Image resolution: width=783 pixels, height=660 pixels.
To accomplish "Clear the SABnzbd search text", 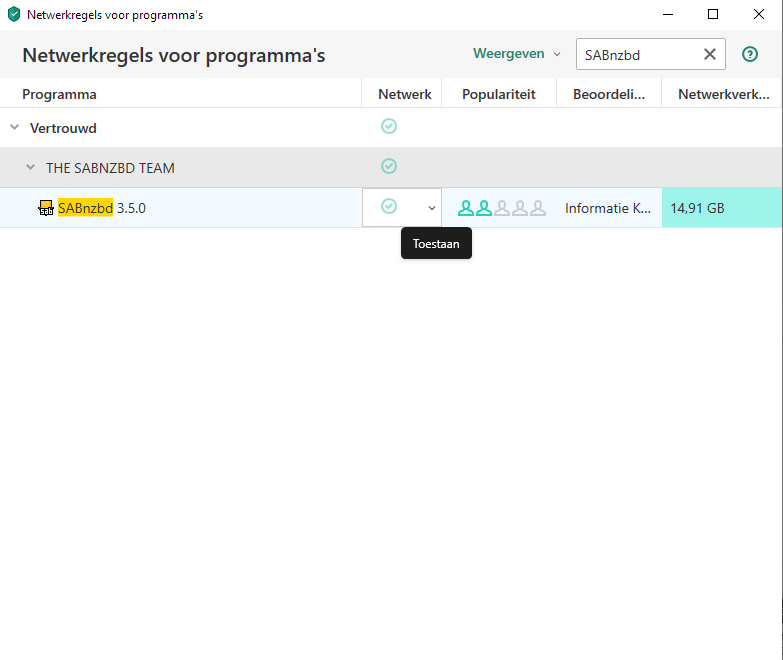I will (710, 54).
